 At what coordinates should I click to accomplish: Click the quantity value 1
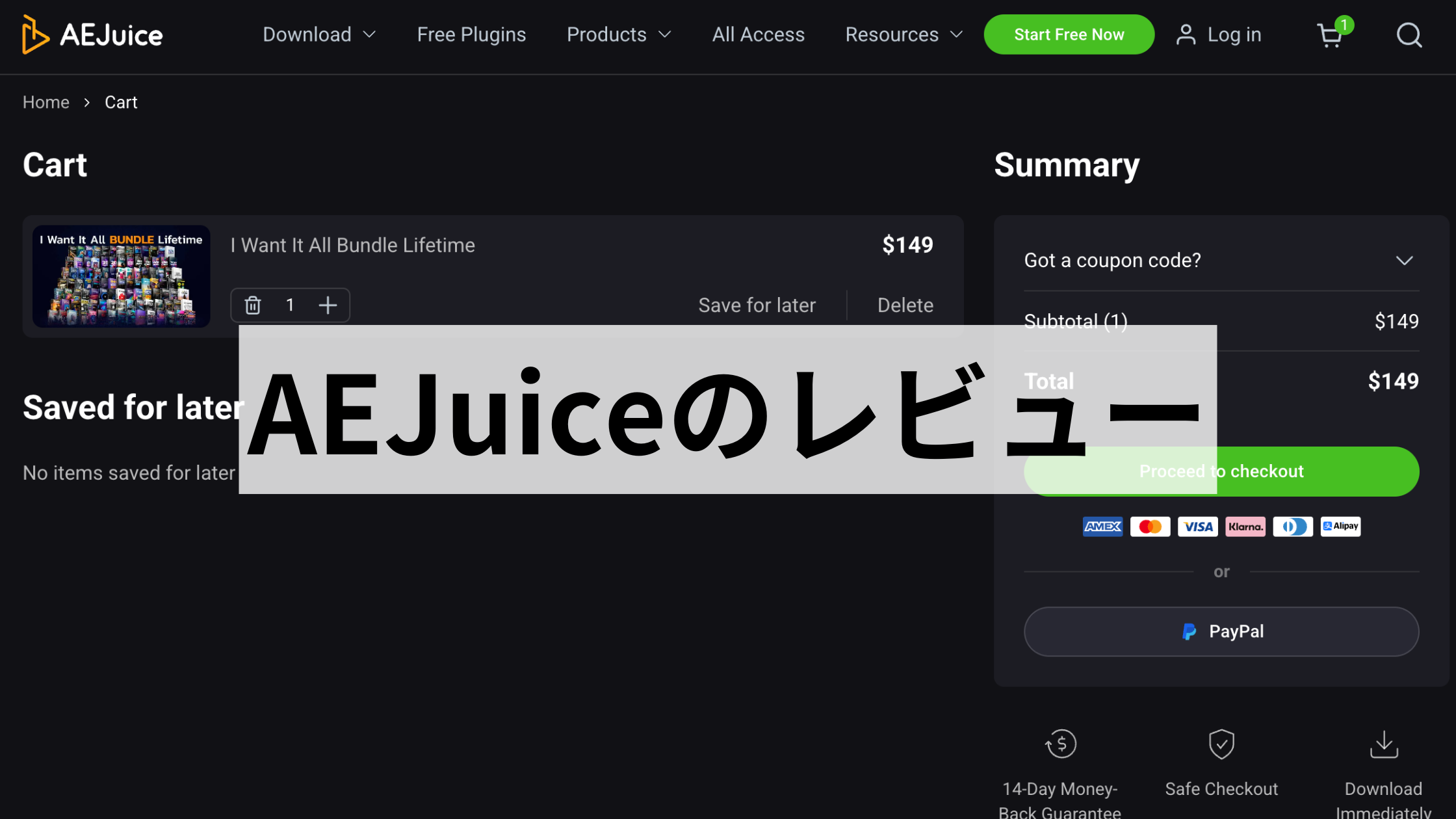click(x=290, y=305)
